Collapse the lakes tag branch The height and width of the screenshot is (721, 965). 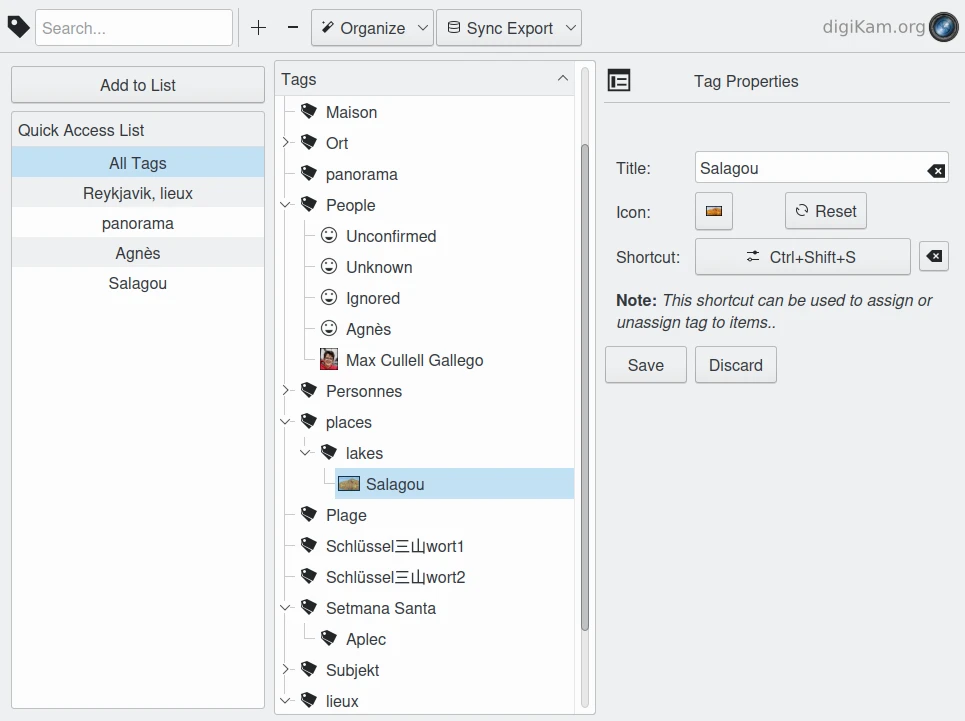pyautogui.click(x=306, y=453)
